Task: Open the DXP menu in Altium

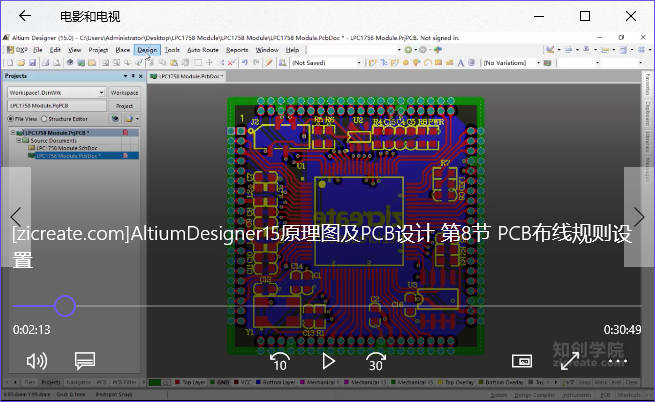Action: tap(18, 50)
